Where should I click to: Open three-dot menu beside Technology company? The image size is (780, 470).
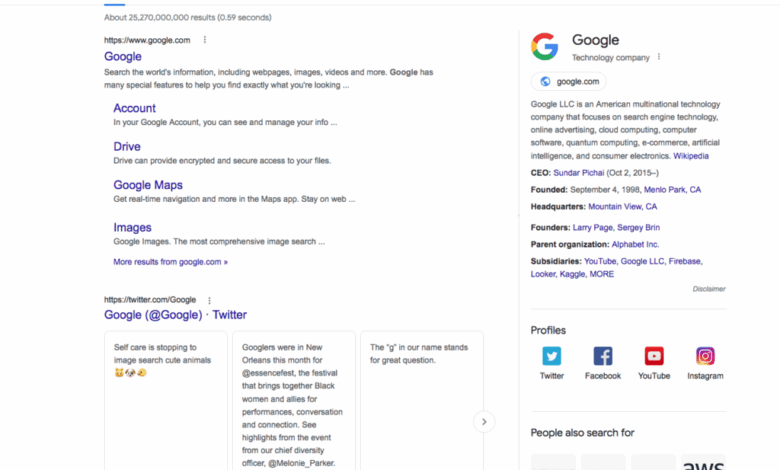click(659, 57)
